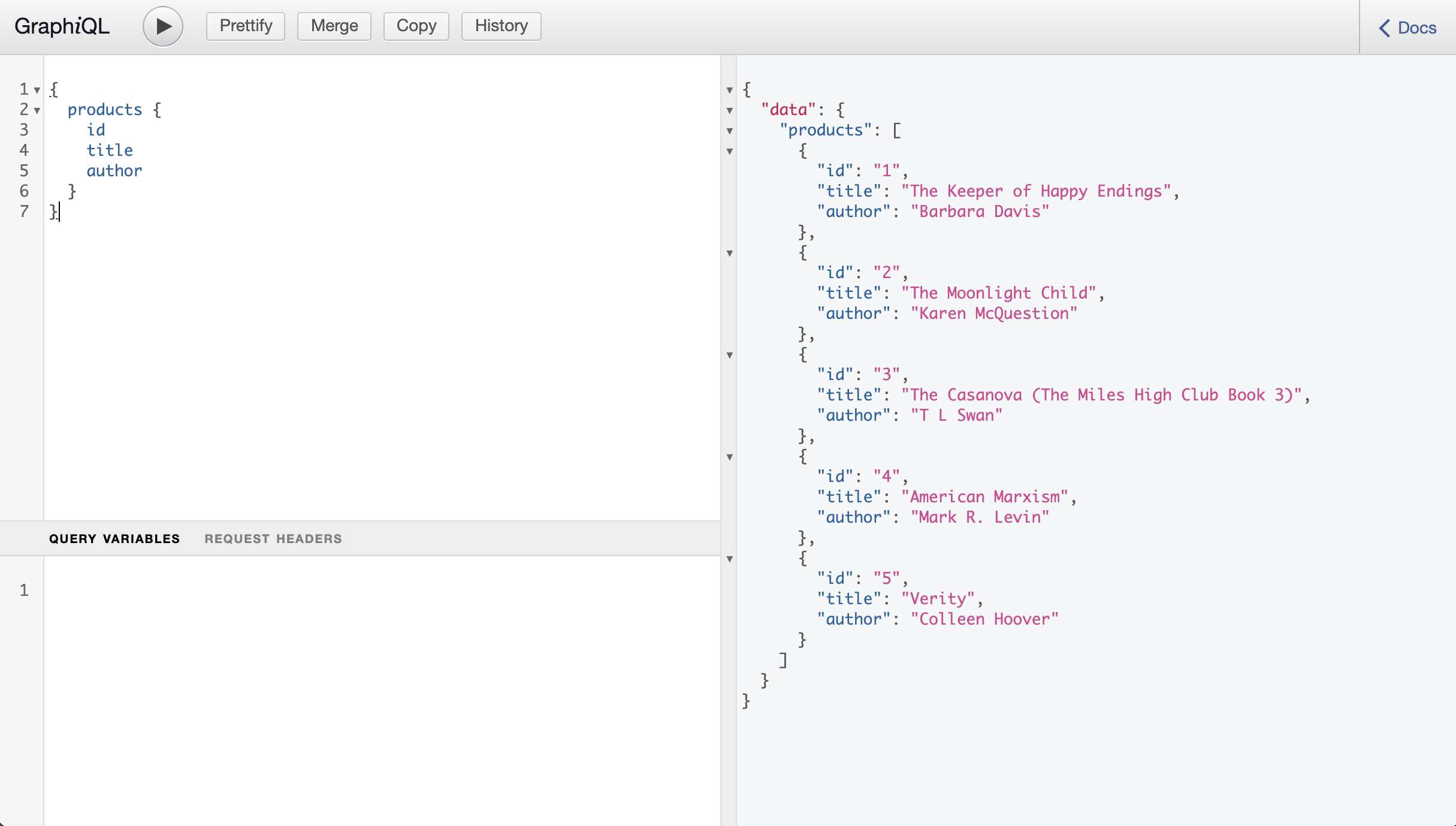Image resolution: width=1456 pixels, height=826 pixels.
Task: Collapse the data object in the response panel
Action: point(730,110)
